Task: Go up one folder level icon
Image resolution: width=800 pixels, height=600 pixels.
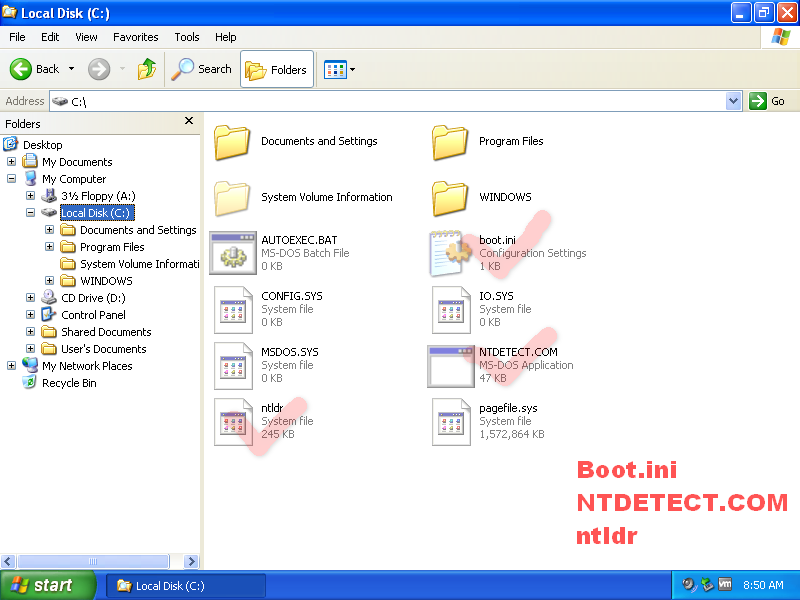Action: tap(147, 69)
